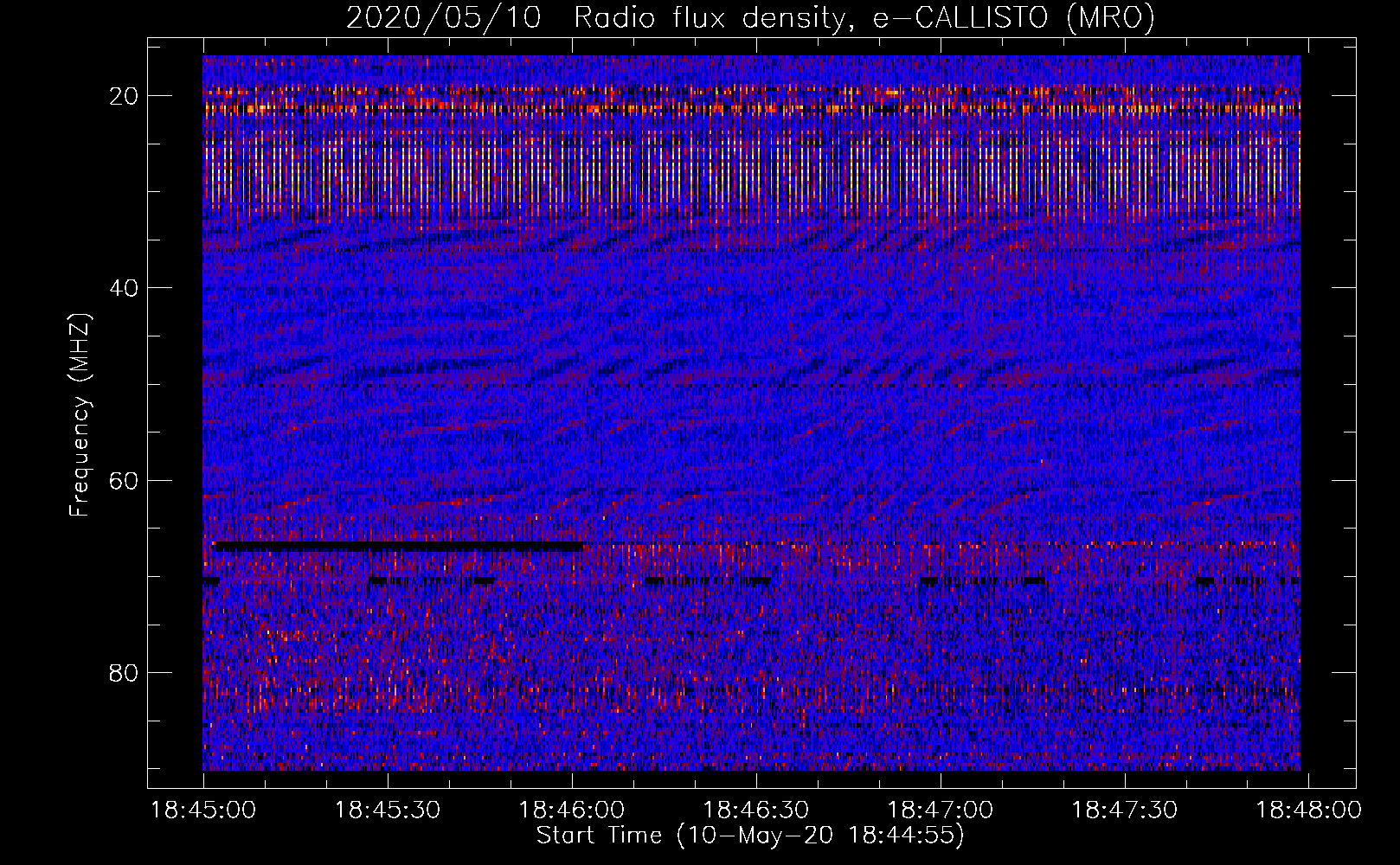Click the time tick label '18:48:00'
This screenshot has height=865, width=1400.
coord(1308,811)
